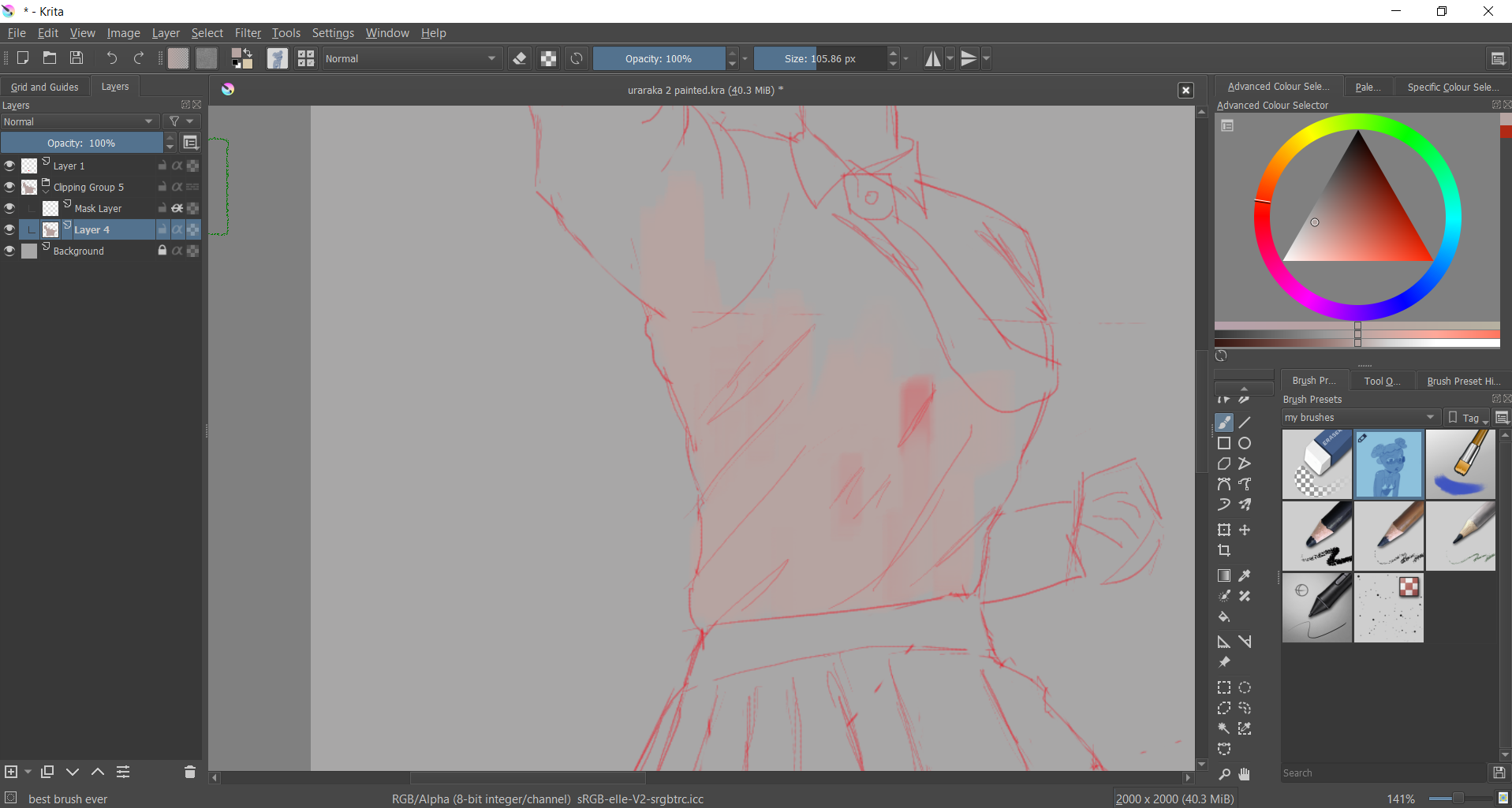This screenshot has height=808, width=1512.
Task: Click the horizontal mirror tool icon
Action: point(933,58)
